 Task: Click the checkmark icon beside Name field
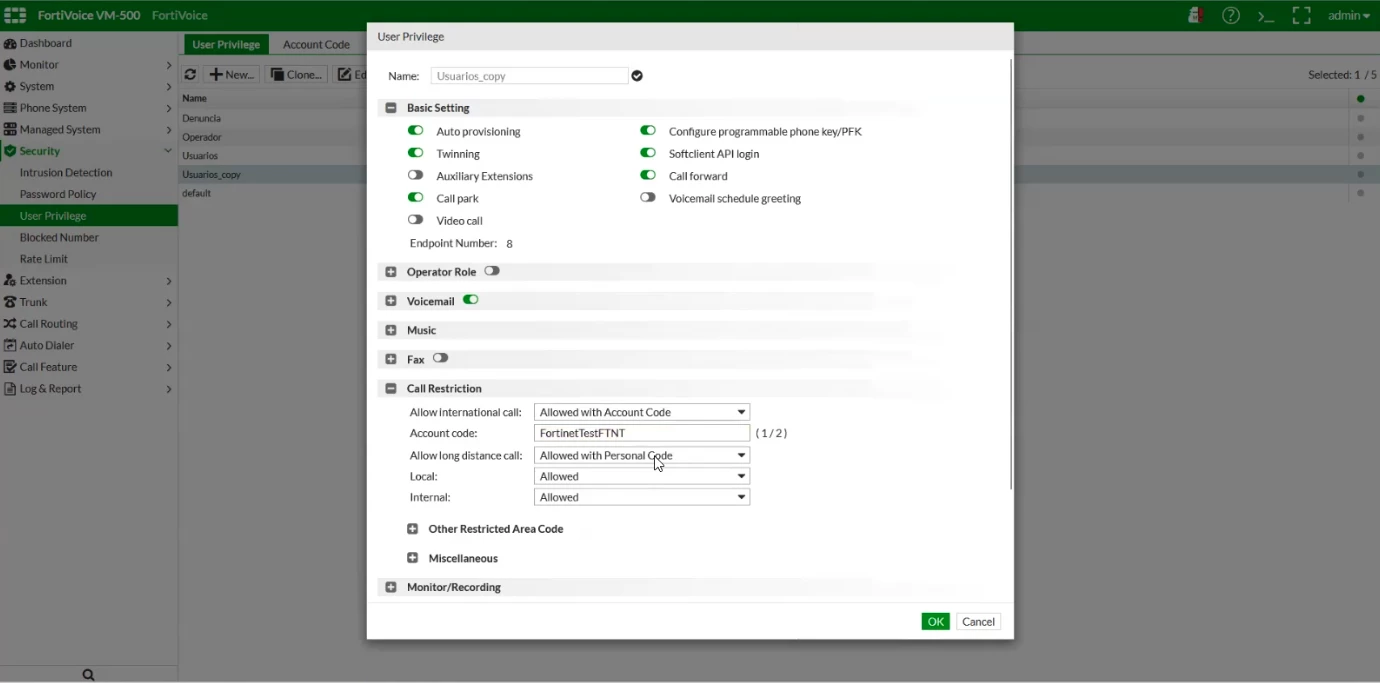tap(637, 76)
